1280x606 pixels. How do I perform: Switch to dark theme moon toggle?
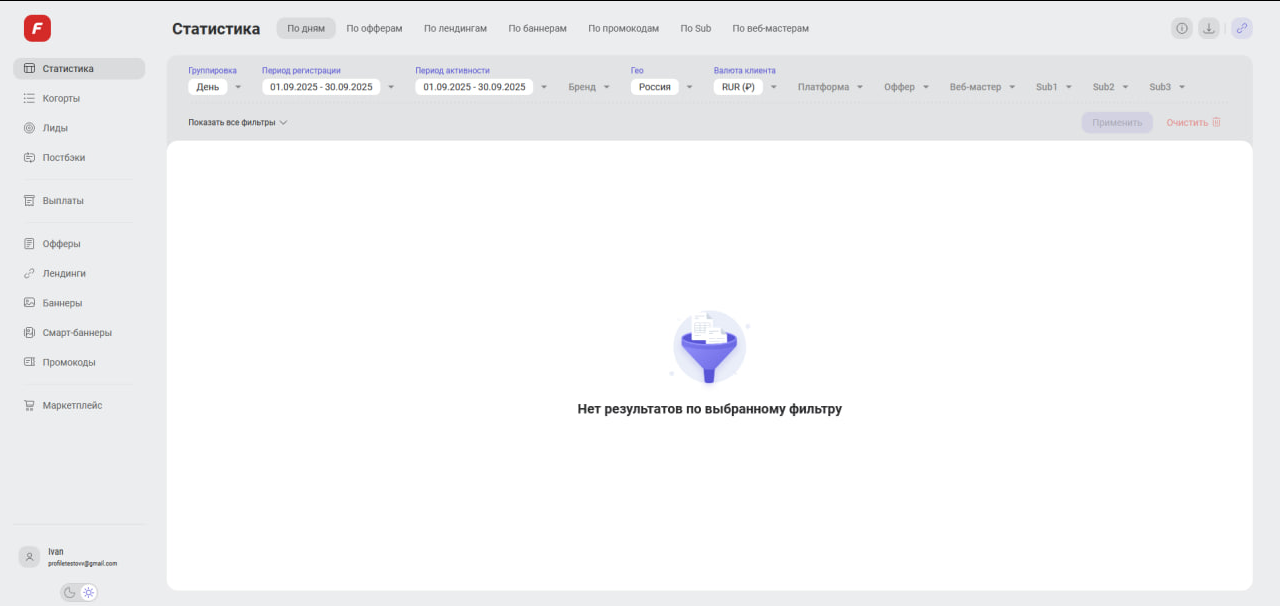click(70, 592)
